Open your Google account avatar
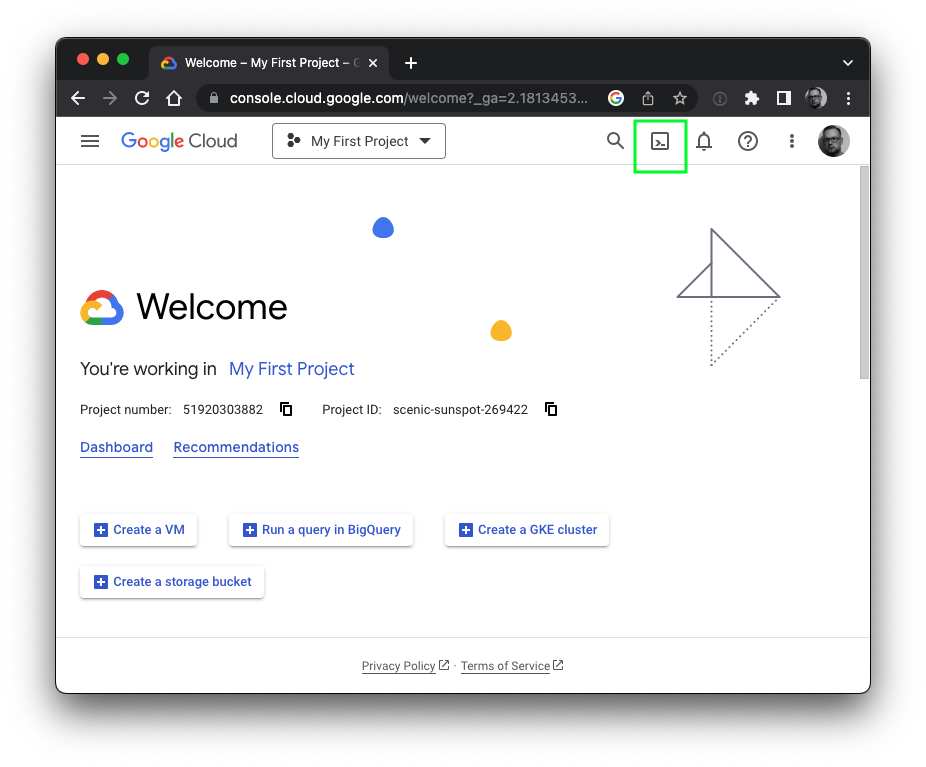The width and height of the screenshot is (926, 767). [833, 141]
